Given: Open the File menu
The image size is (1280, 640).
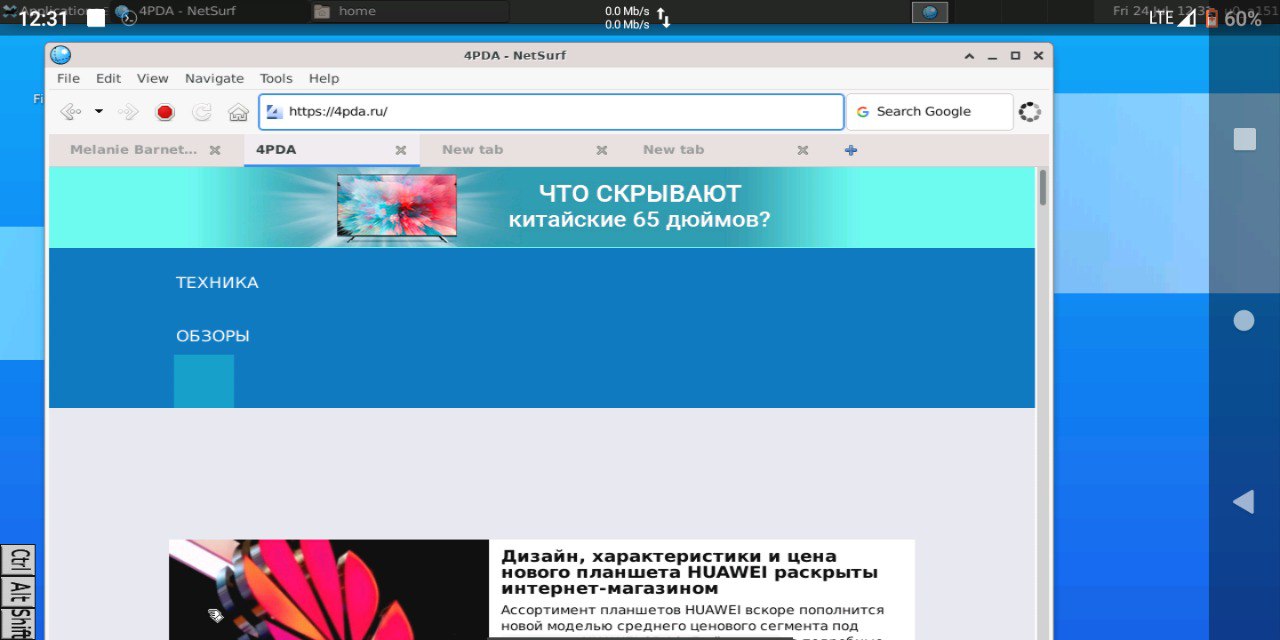Looking at the screenshot, I should coord(68,78).
